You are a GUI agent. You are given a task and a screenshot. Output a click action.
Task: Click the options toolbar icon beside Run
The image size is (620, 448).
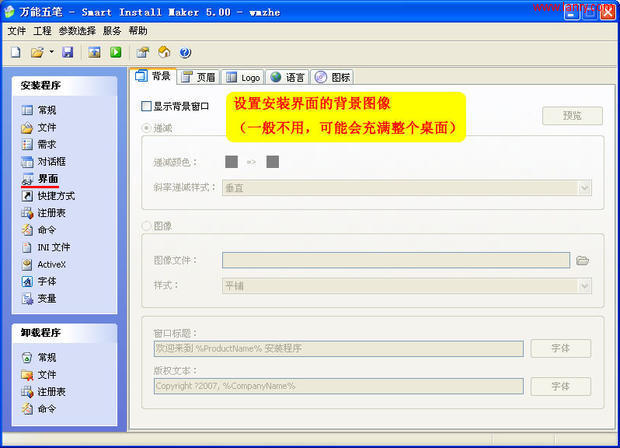(x=143, y=52)
